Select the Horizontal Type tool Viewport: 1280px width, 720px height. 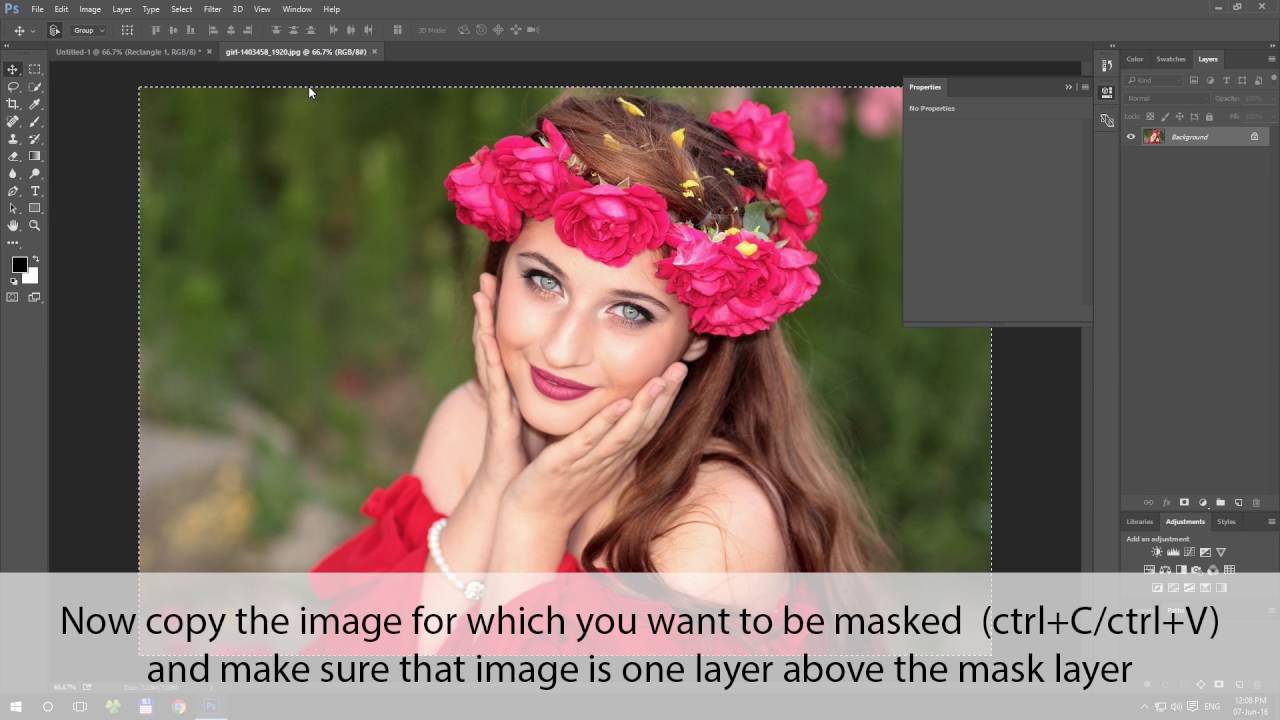[x=35, y=191]
